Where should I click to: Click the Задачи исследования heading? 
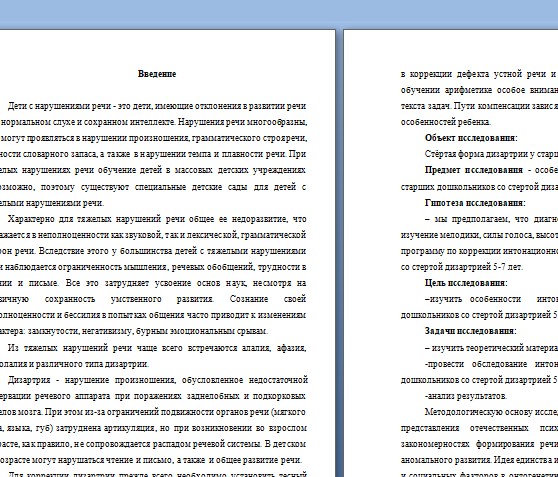471,331
